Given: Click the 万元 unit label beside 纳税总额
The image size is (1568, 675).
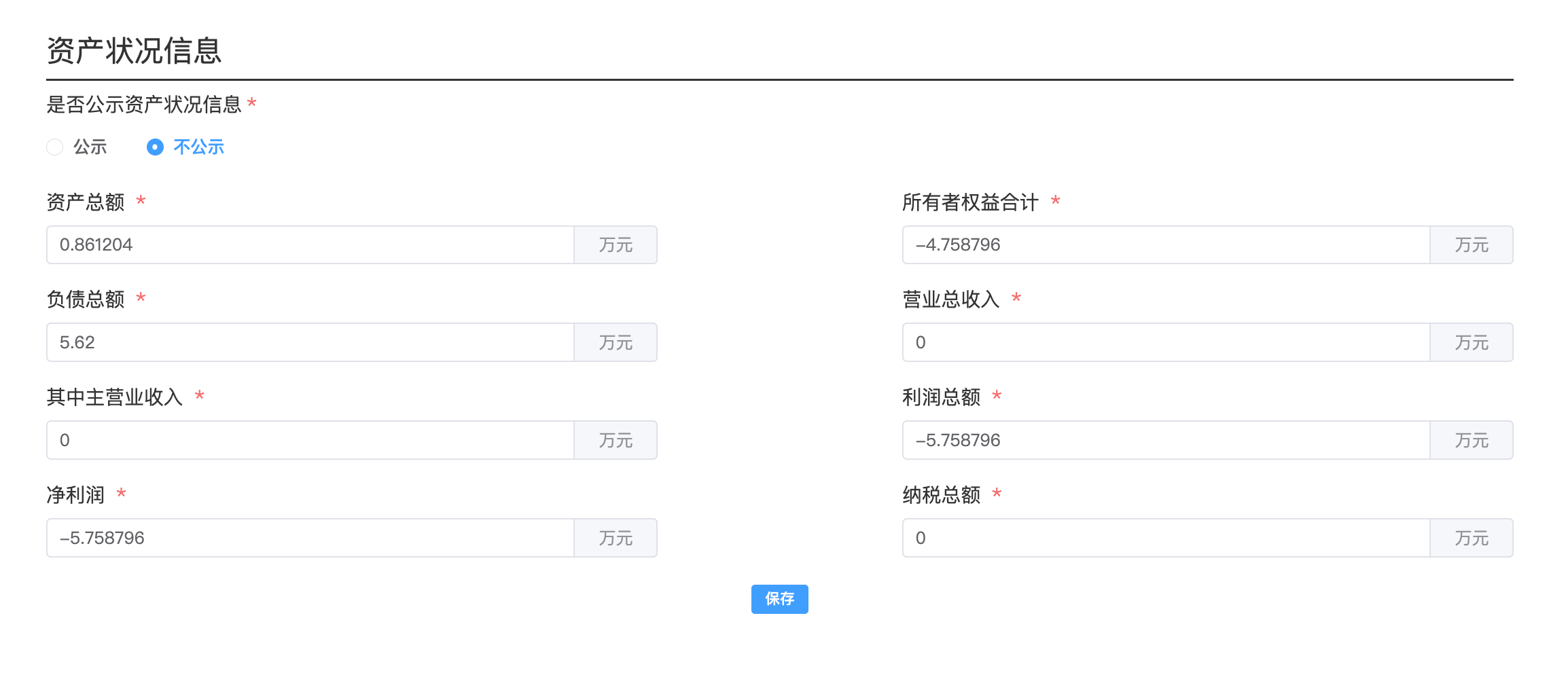Looking at the screenshot, I should click(x=1471, y=537).
